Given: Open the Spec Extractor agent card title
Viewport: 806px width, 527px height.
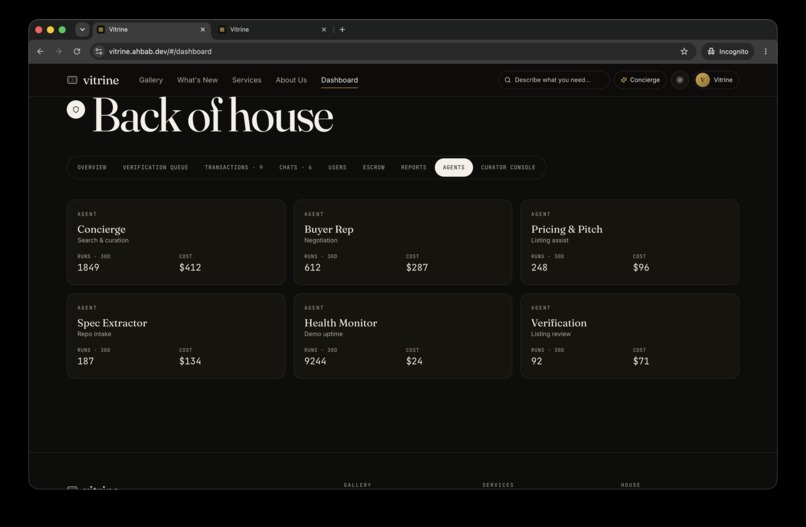Looking at the screenshot, I should (112, 323).
